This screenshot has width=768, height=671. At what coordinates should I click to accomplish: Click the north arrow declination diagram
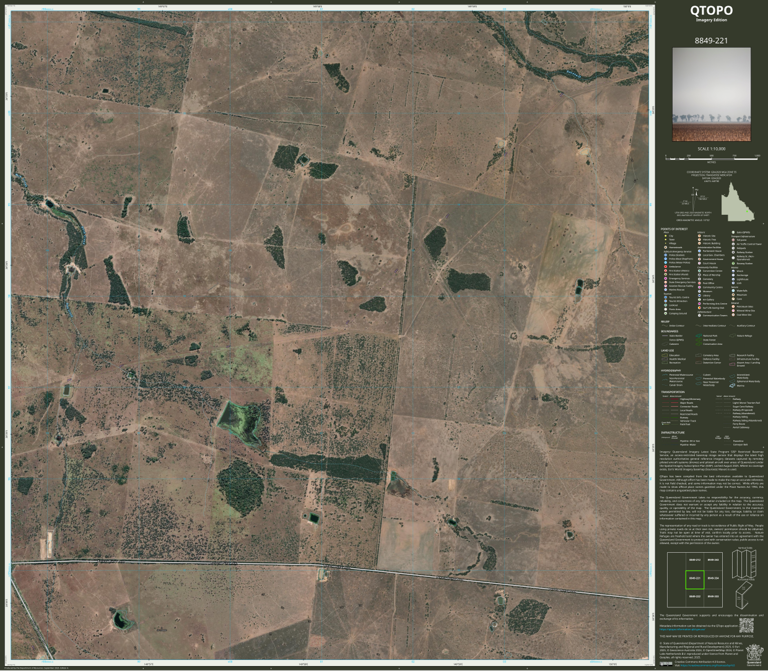coord(694,201)
